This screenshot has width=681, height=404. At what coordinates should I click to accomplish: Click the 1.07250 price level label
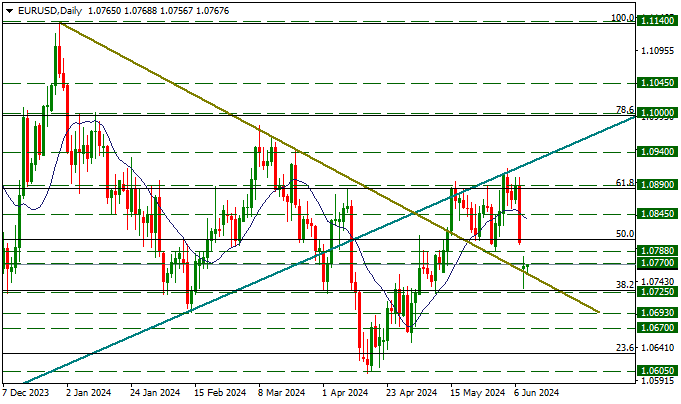(x=657, y=291)
